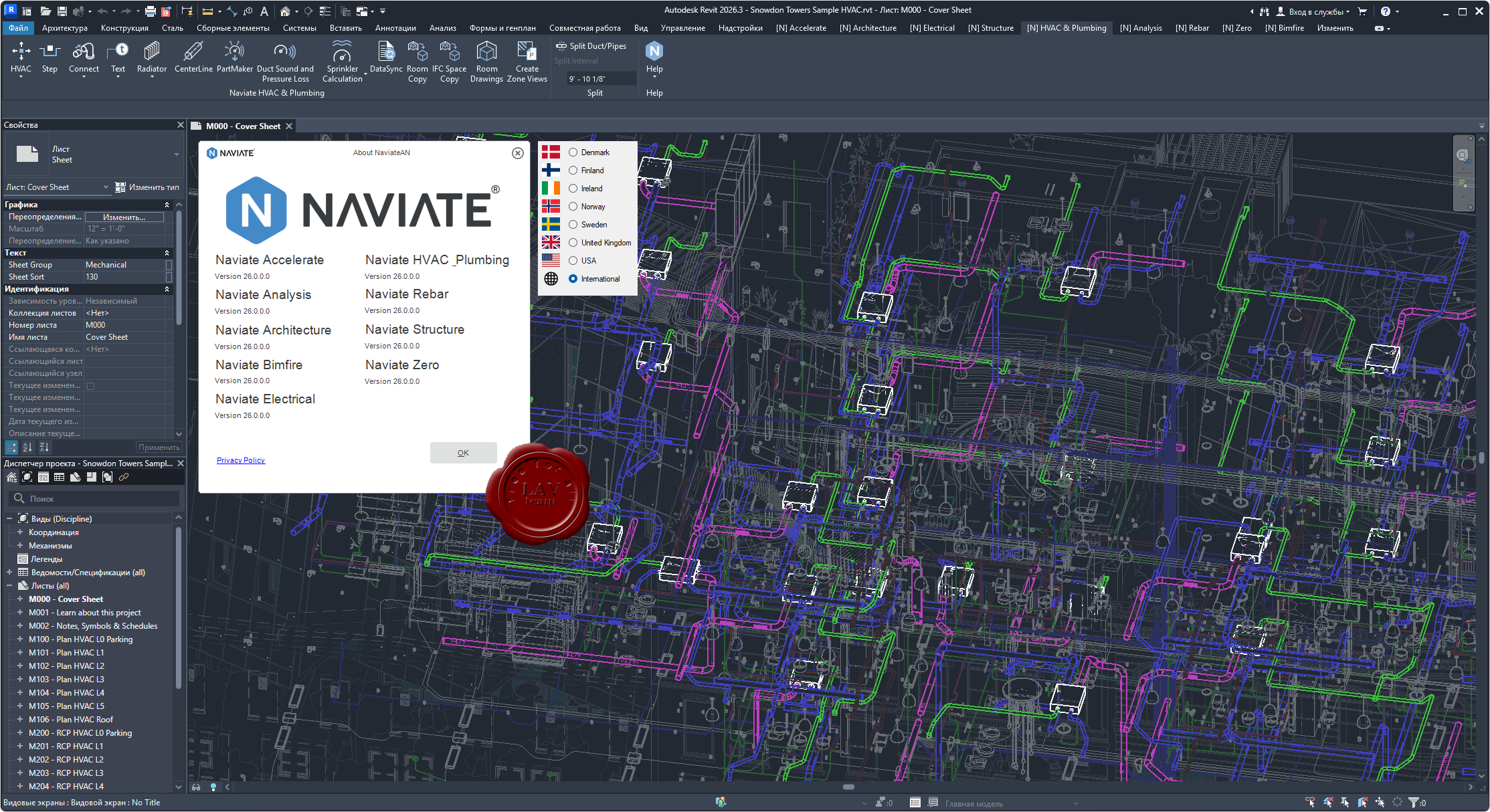Image resolution: width=1490 pixels, height=812 pixels.
Task: Open the IFC Space Copy tool
Action: [449, 52]
